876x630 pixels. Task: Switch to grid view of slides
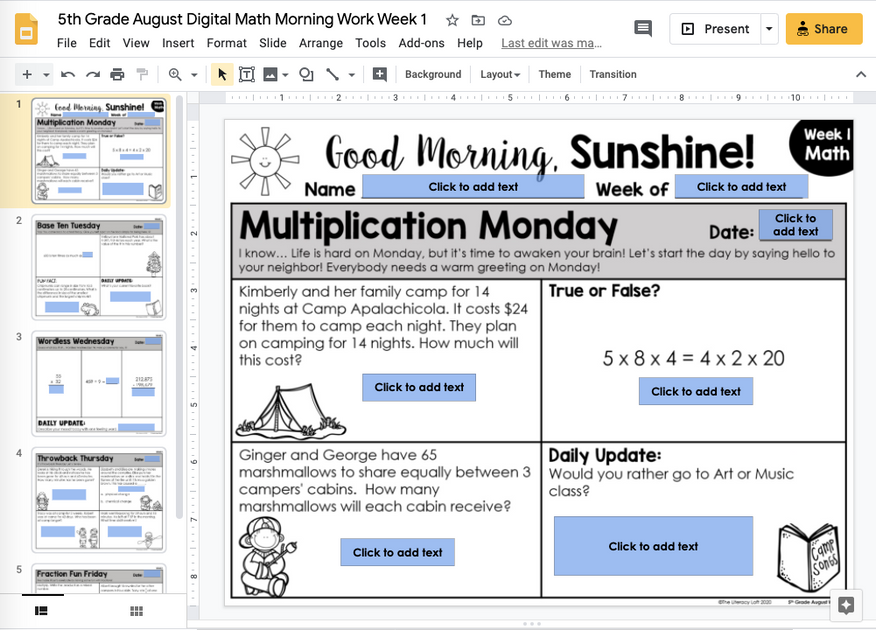click(x=136, y=610)
